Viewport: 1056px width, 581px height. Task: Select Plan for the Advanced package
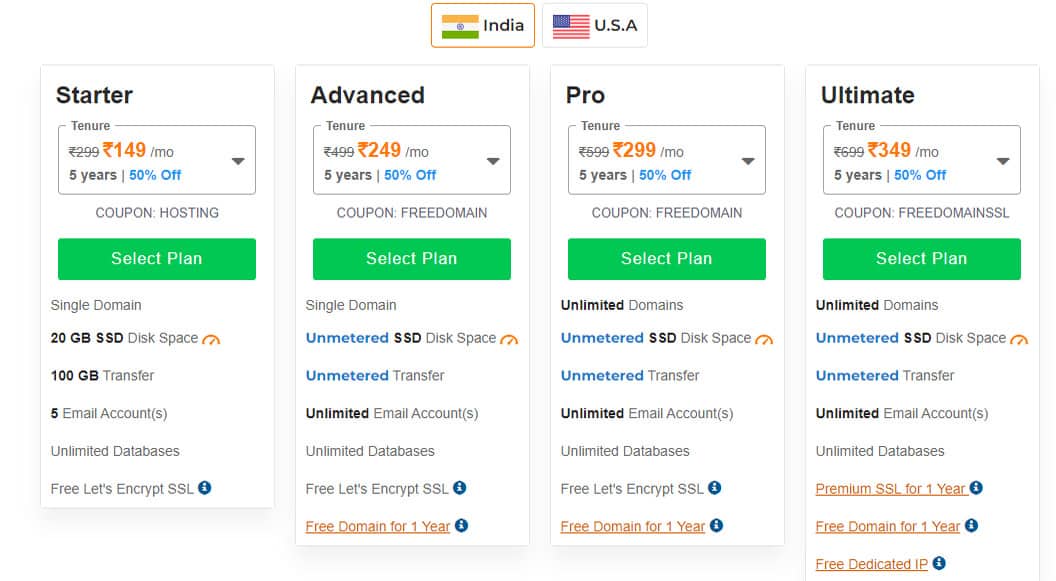coord(411,258)
